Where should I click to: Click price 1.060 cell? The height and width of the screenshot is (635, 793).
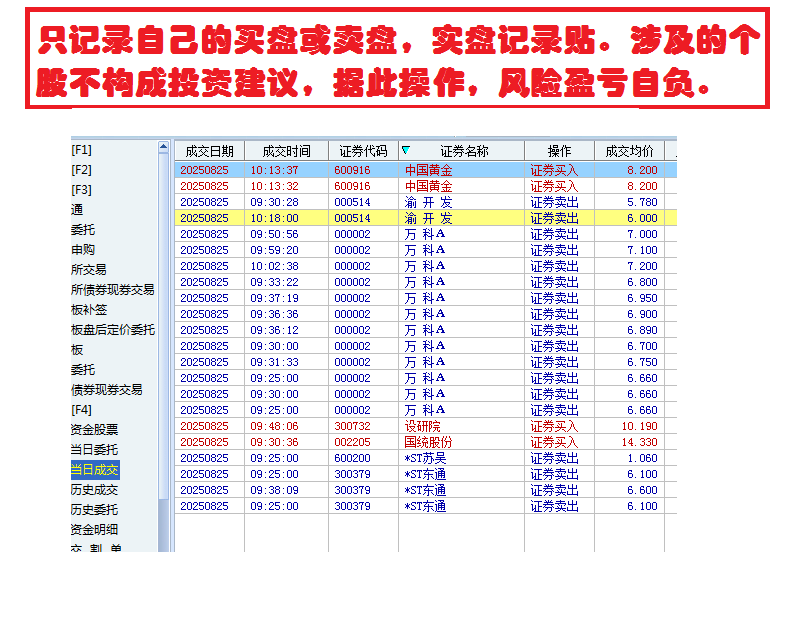point(642,458)
